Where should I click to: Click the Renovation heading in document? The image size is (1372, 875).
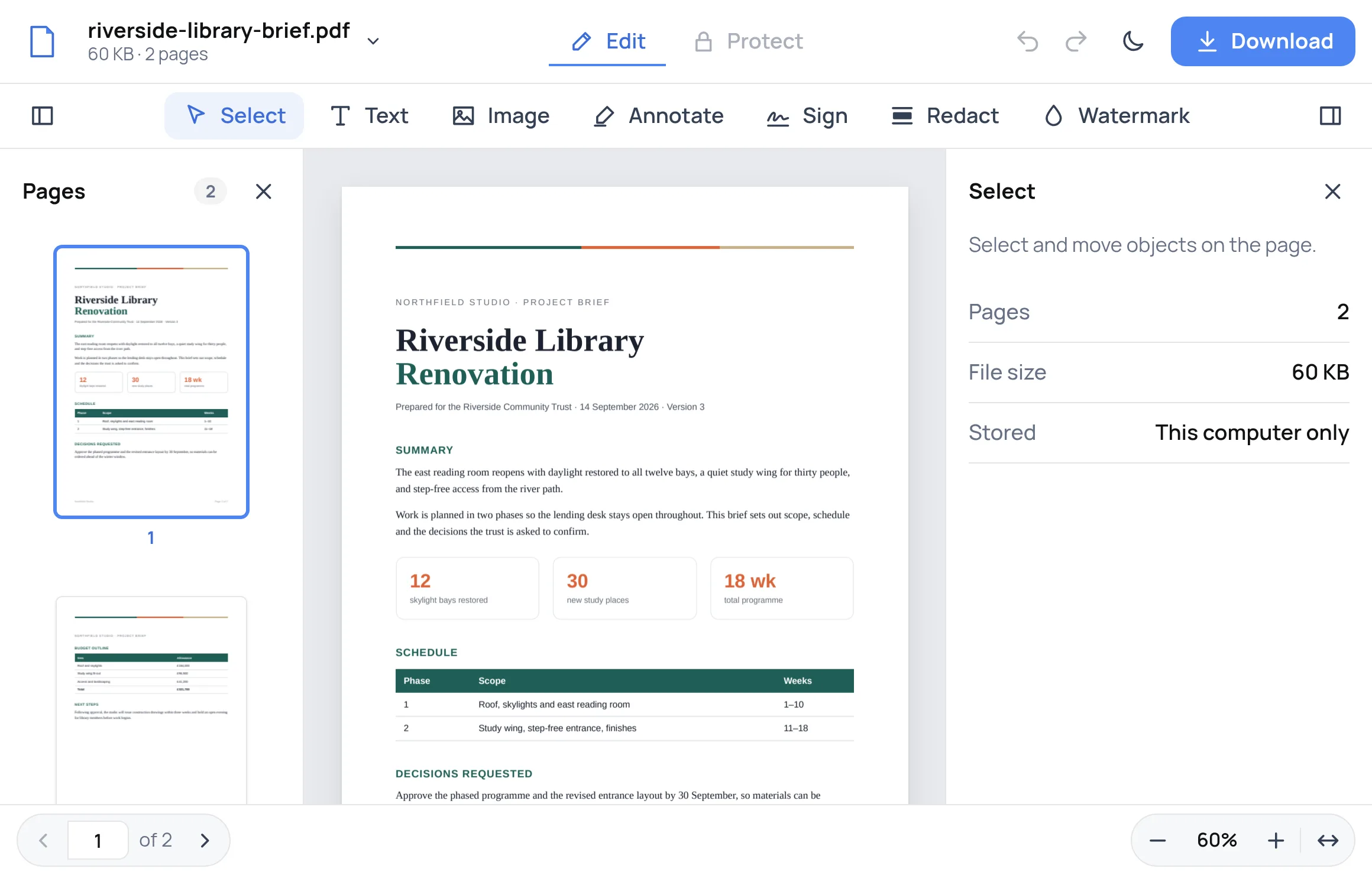point(475,374)
